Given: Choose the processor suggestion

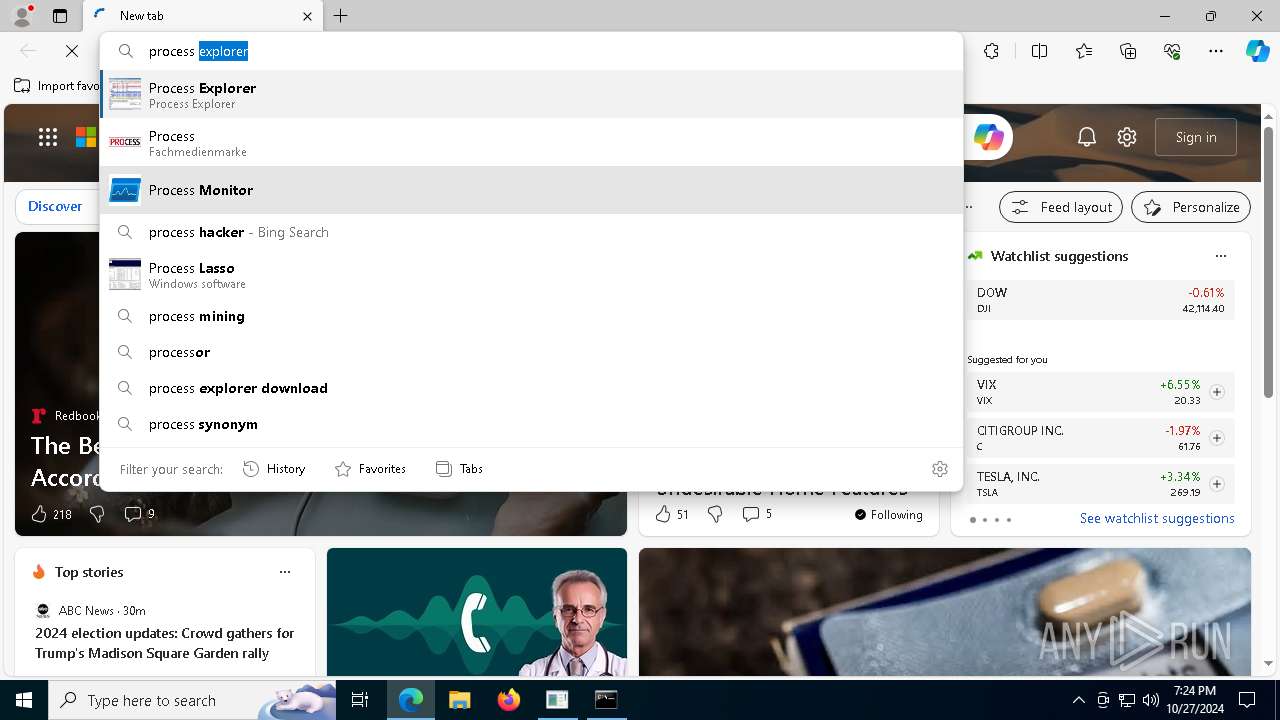Looking at the screenshot, I should tap(531, 352).
